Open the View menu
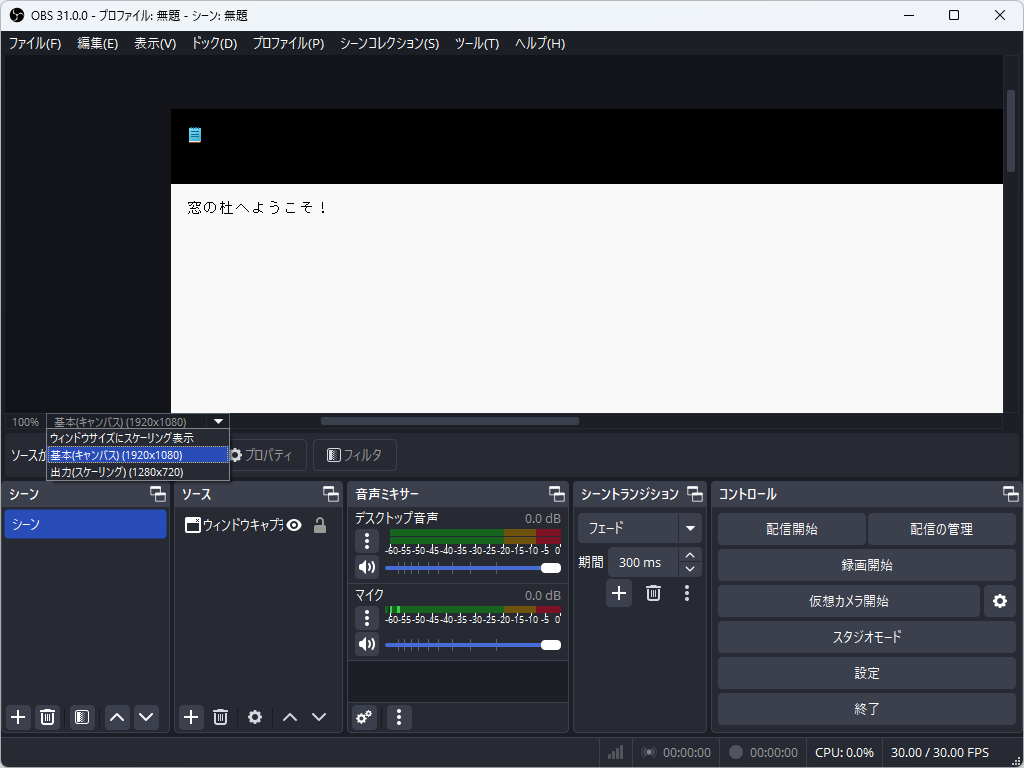 (x=155, y=44)
